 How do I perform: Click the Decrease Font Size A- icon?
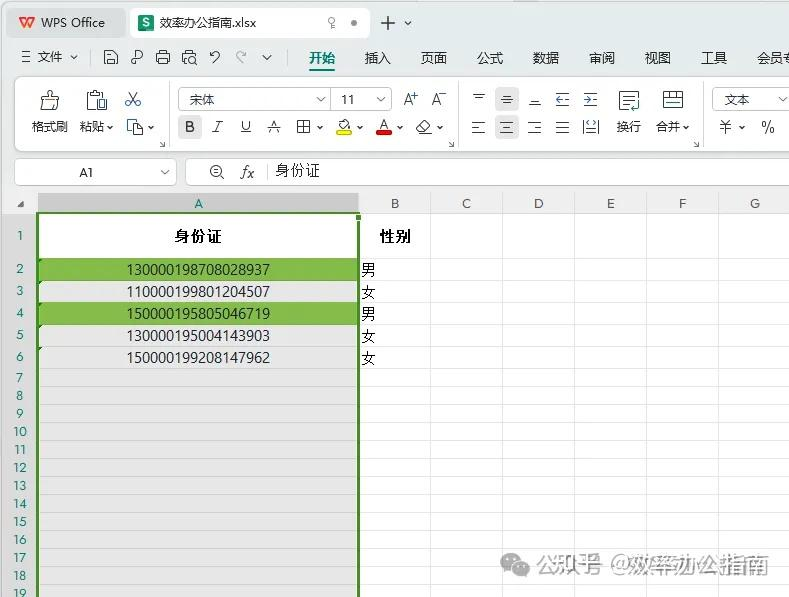click(438, 99)
